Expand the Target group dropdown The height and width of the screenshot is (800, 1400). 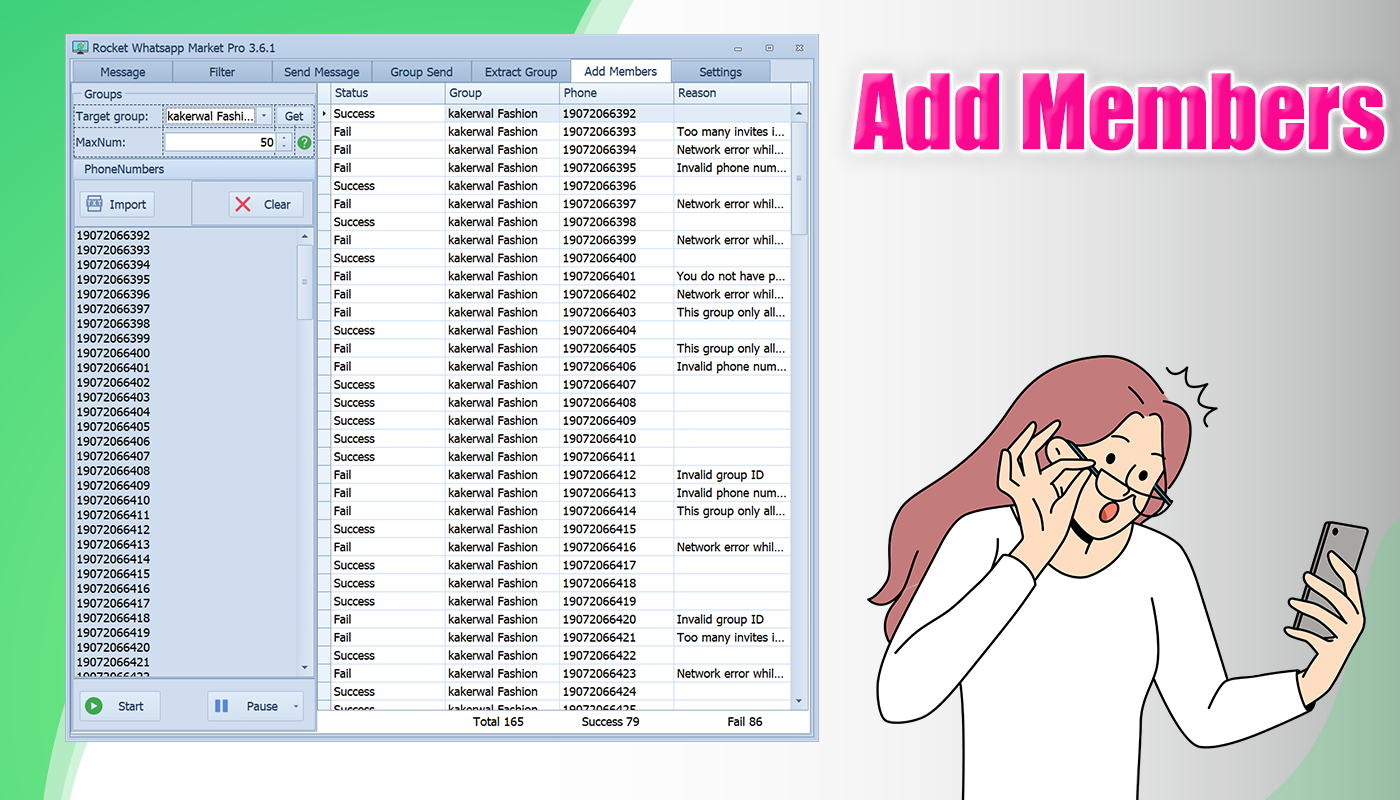(x=264, y=116)
